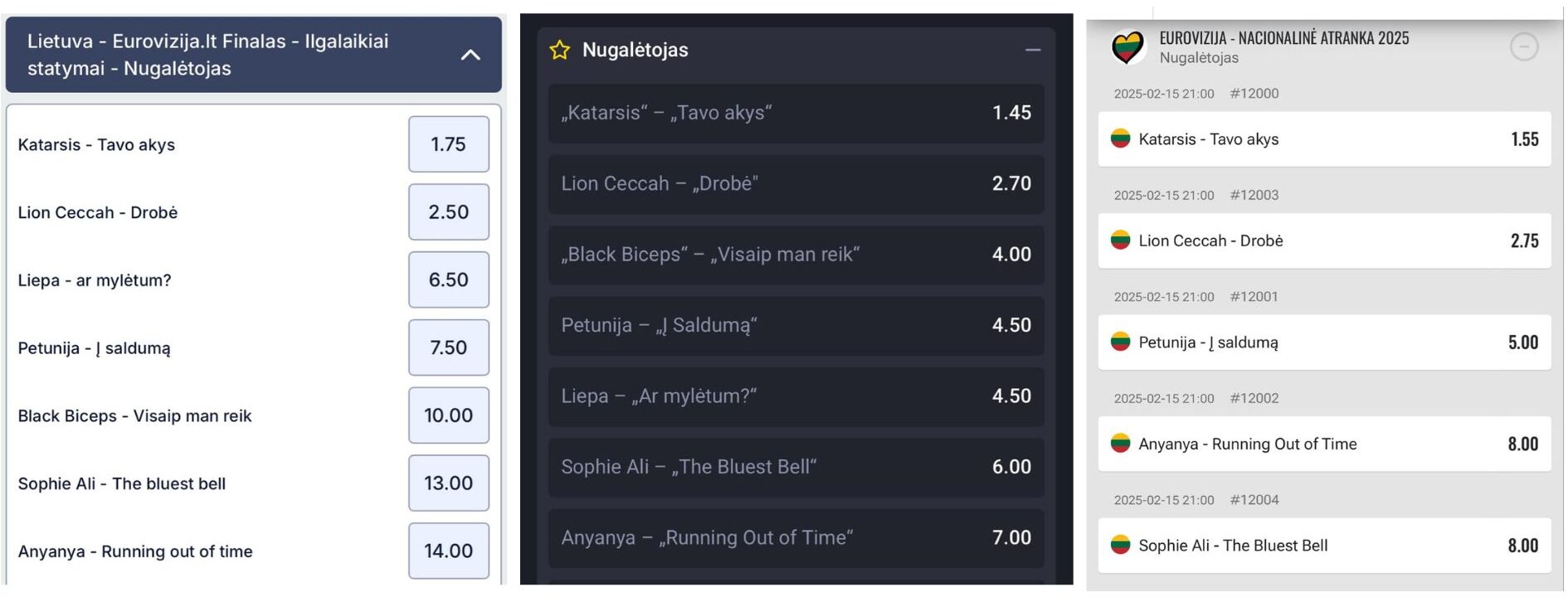Viewport: 1568px width, 602px height.
Task: Select the dark row Katarsis – Tavo akys 1.45
Action: pyautogui.click(x=796, y=113)
